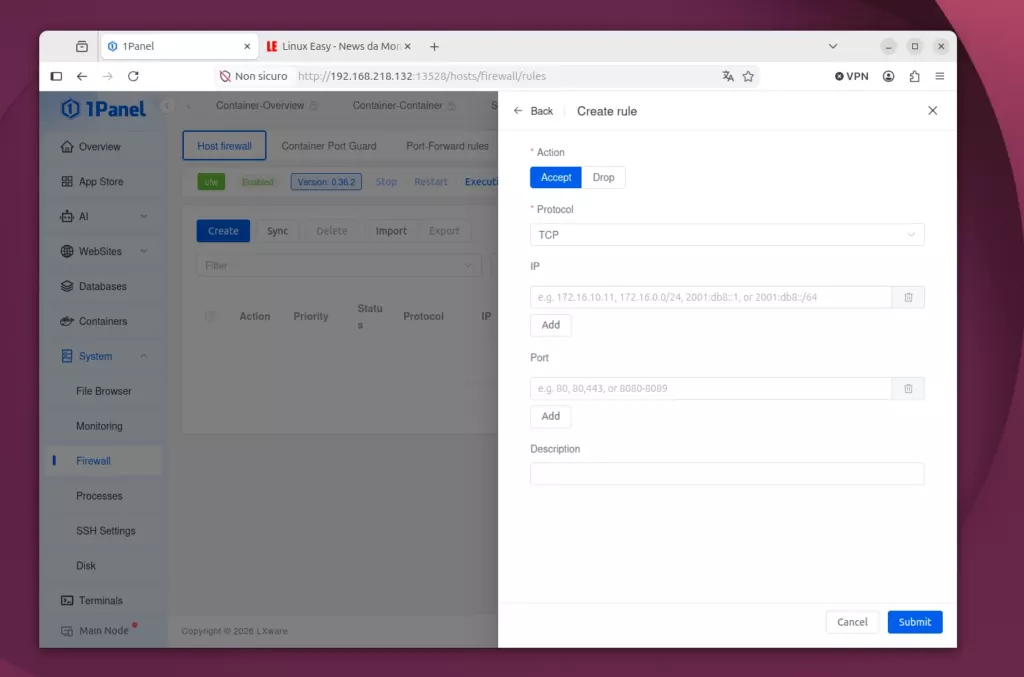
Task: Click the 1Panel logo
Action: coord(103,109)
